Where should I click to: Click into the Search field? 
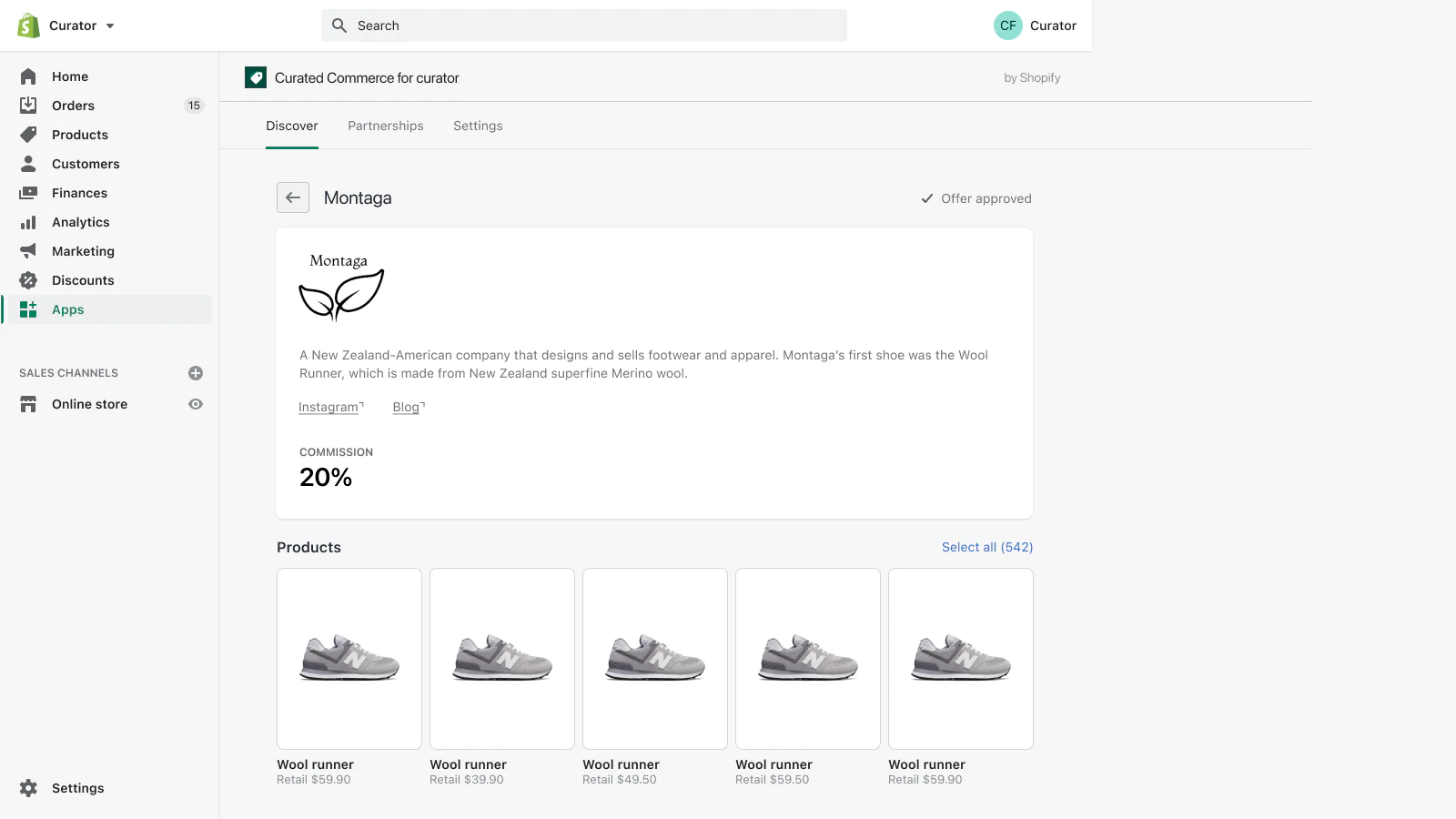pos(584,25)
